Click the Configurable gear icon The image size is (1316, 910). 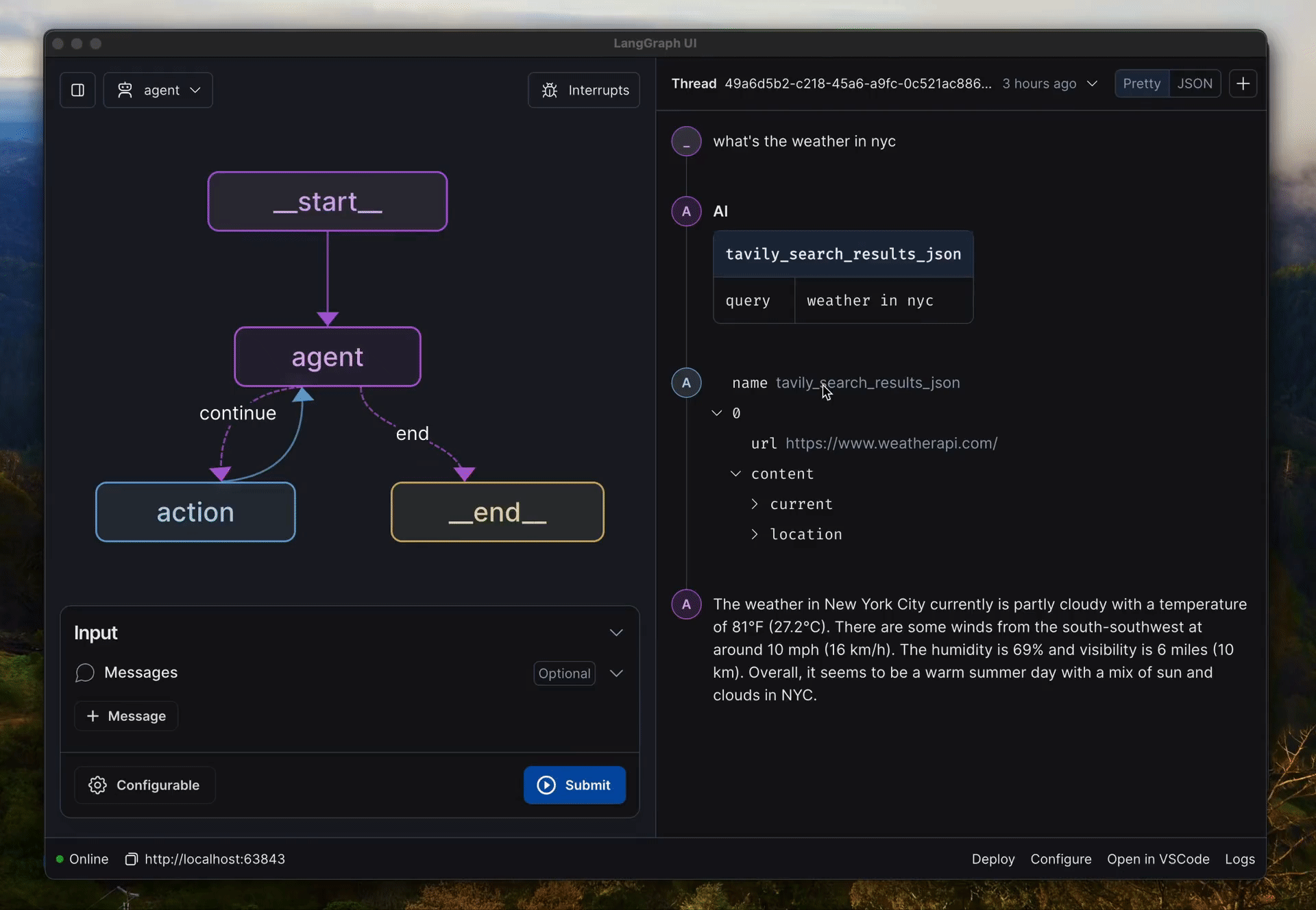click(97, 785)
